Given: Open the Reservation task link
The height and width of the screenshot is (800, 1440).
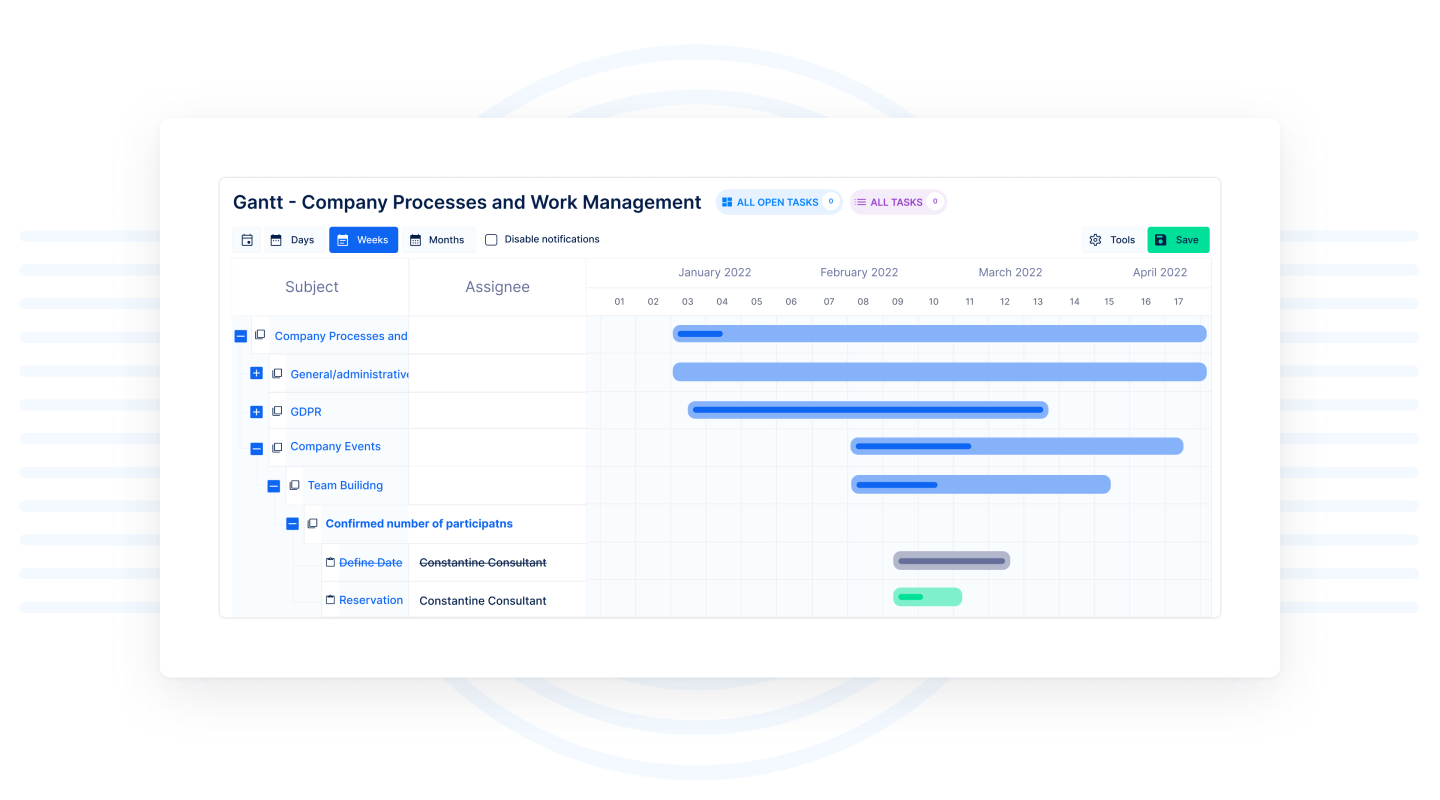Looking at the screenshot, I should click(371, 600).
